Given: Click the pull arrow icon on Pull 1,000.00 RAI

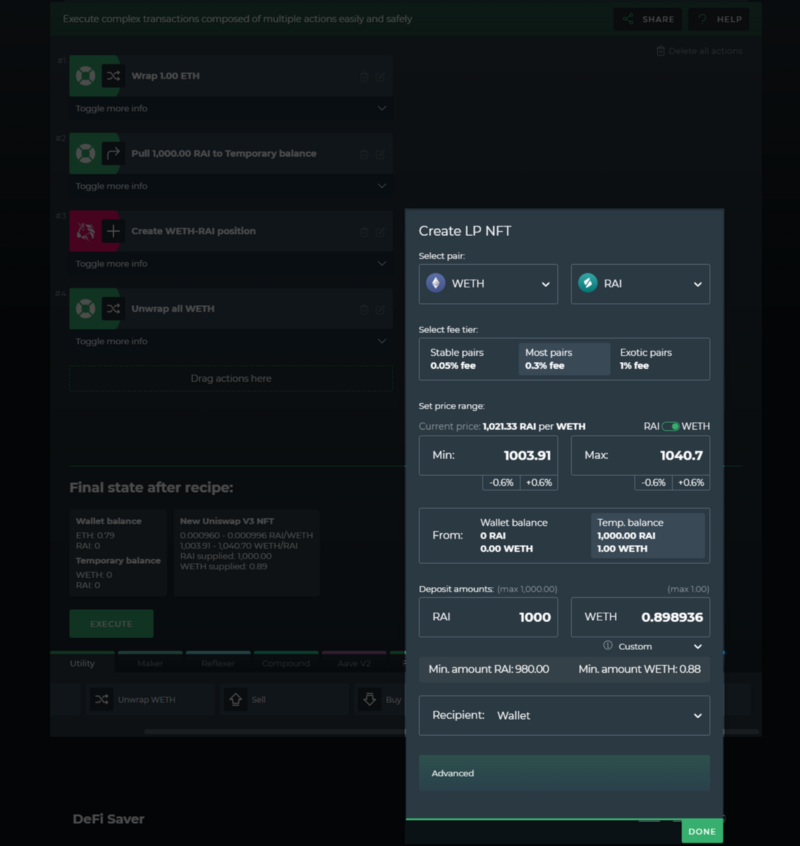Looking at the screenshot, I should click(x=113, y=154).
